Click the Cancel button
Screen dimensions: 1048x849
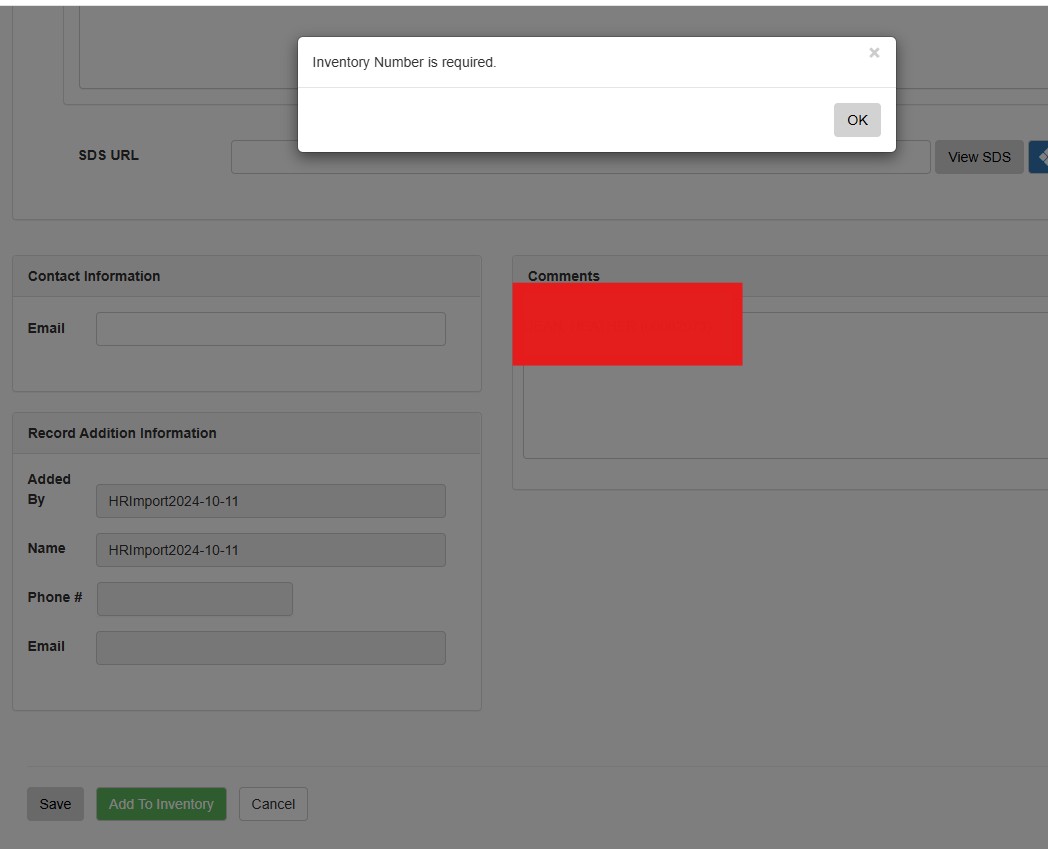pos(273,804)
